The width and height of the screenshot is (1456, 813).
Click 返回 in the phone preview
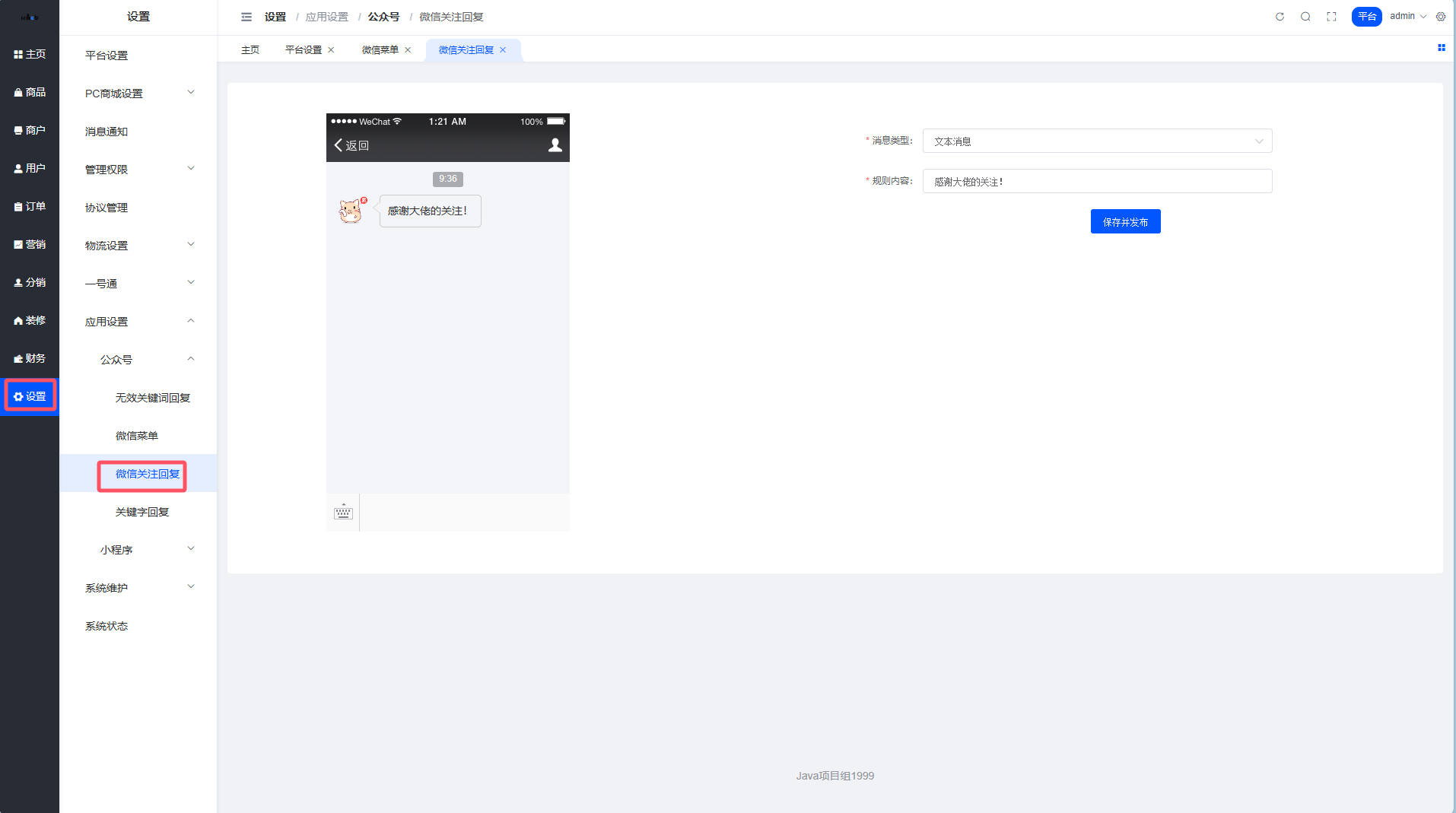pos(351,145)
